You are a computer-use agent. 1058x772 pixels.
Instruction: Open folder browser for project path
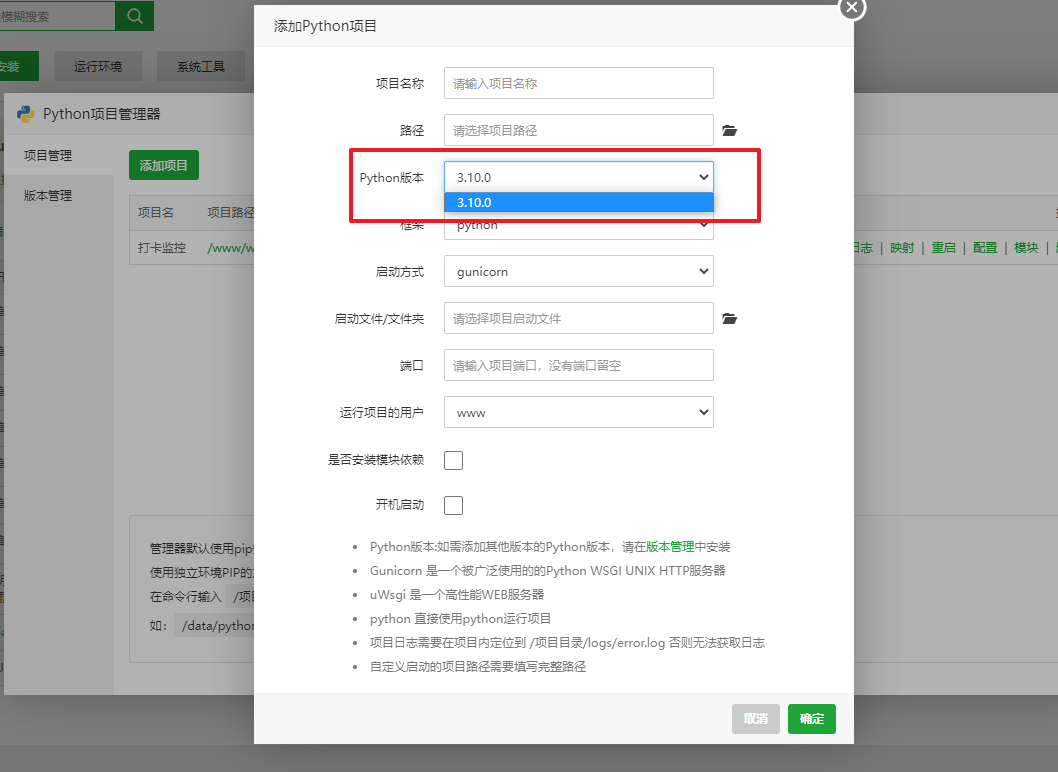pyautogui.click(x=729, y=130)
